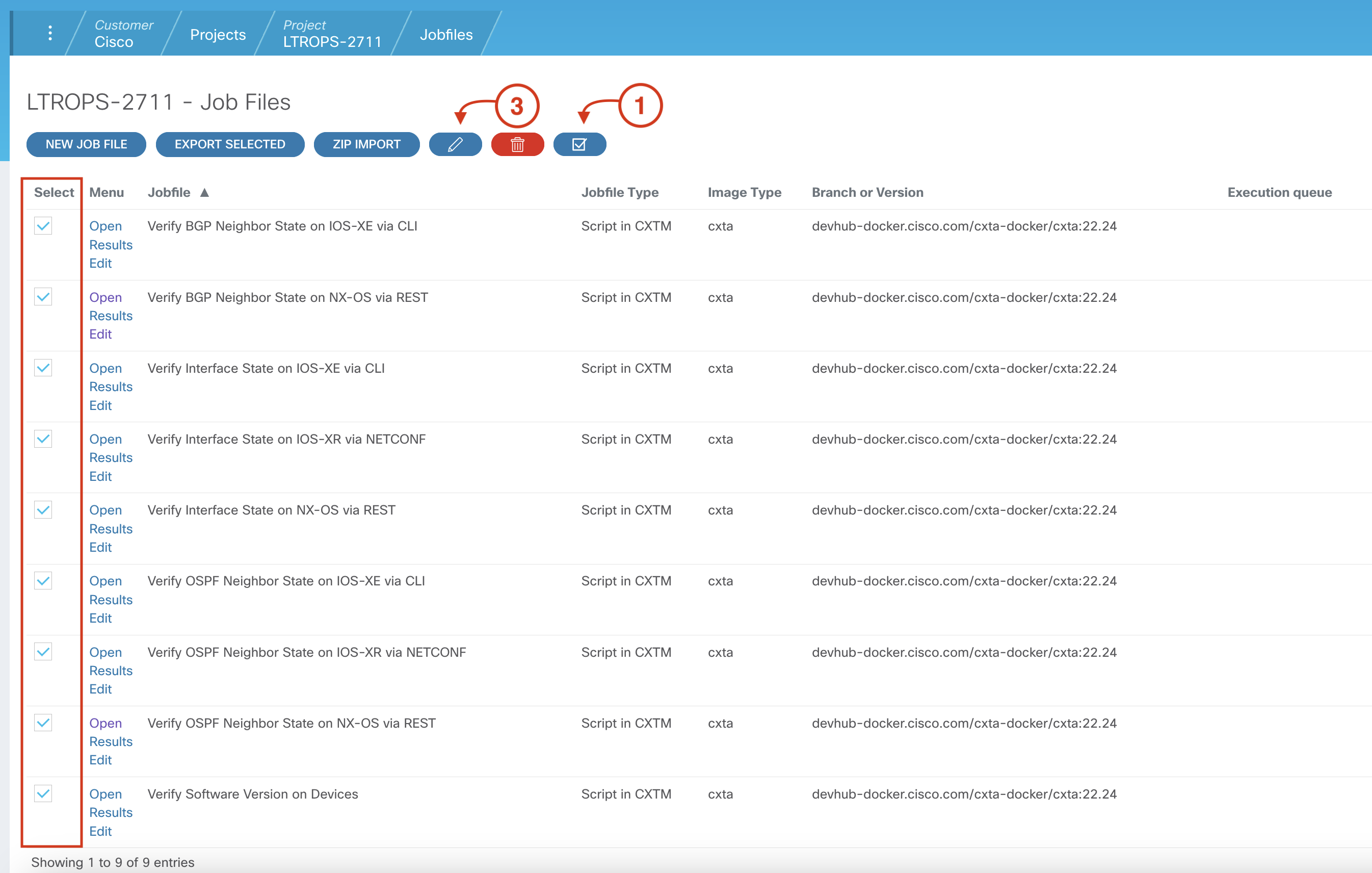Open Verify BGP Neighbor State on NX-OS jobfile
The image size is (1372, 873).
[x=105, y=298]
